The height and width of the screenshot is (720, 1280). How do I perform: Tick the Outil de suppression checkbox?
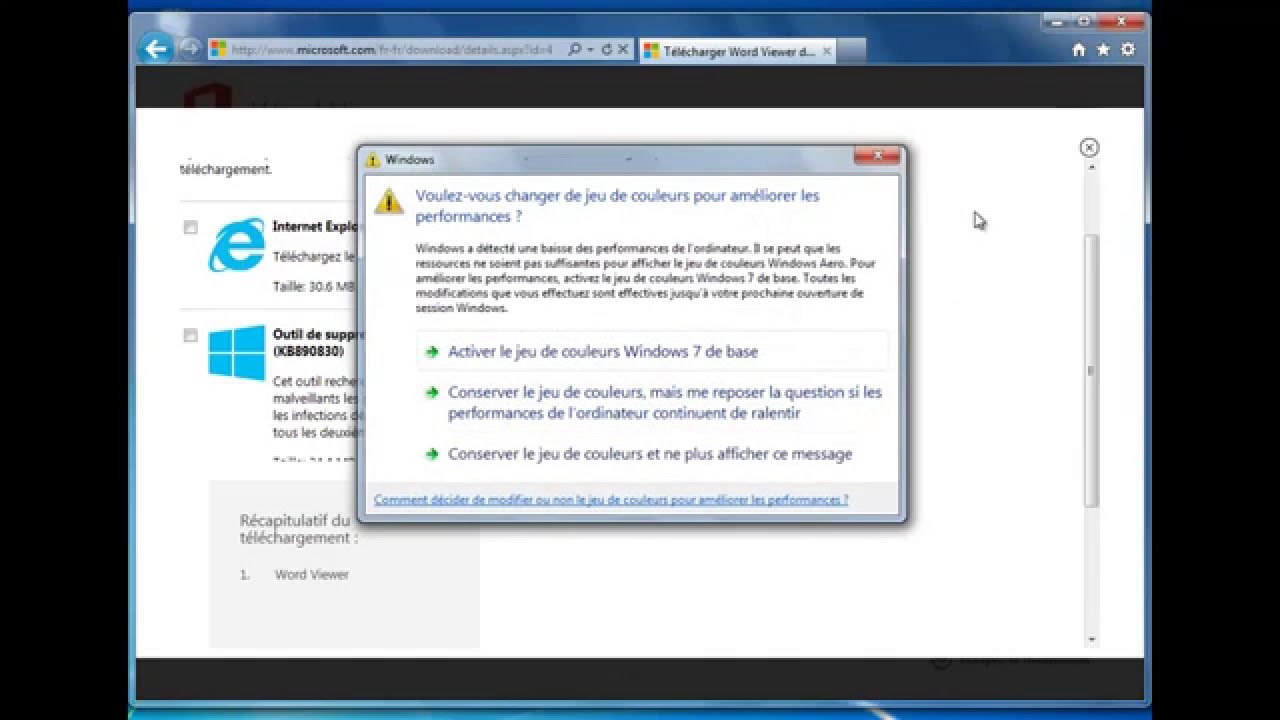(x=190, y=335)
